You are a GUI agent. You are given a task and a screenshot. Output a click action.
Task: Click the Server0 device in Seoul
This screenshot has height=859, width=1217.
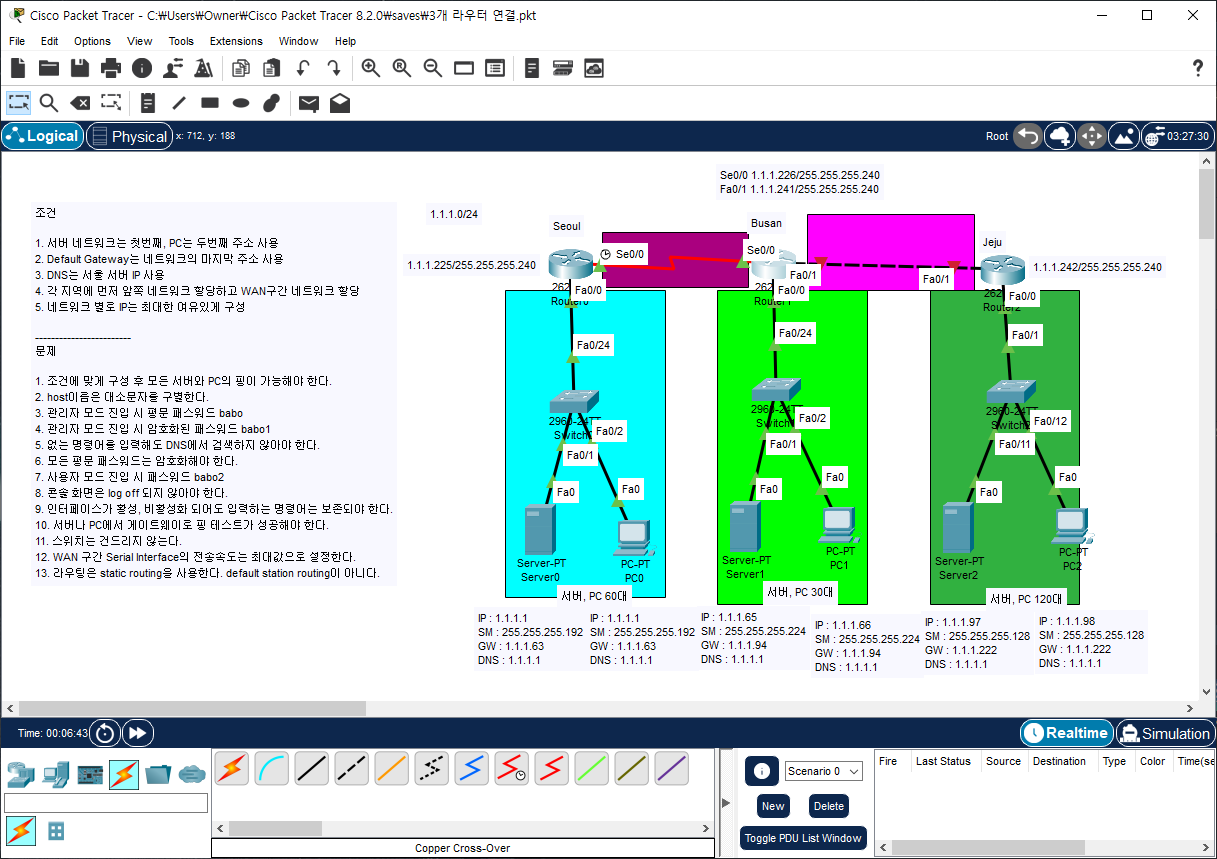pos(539,531)
